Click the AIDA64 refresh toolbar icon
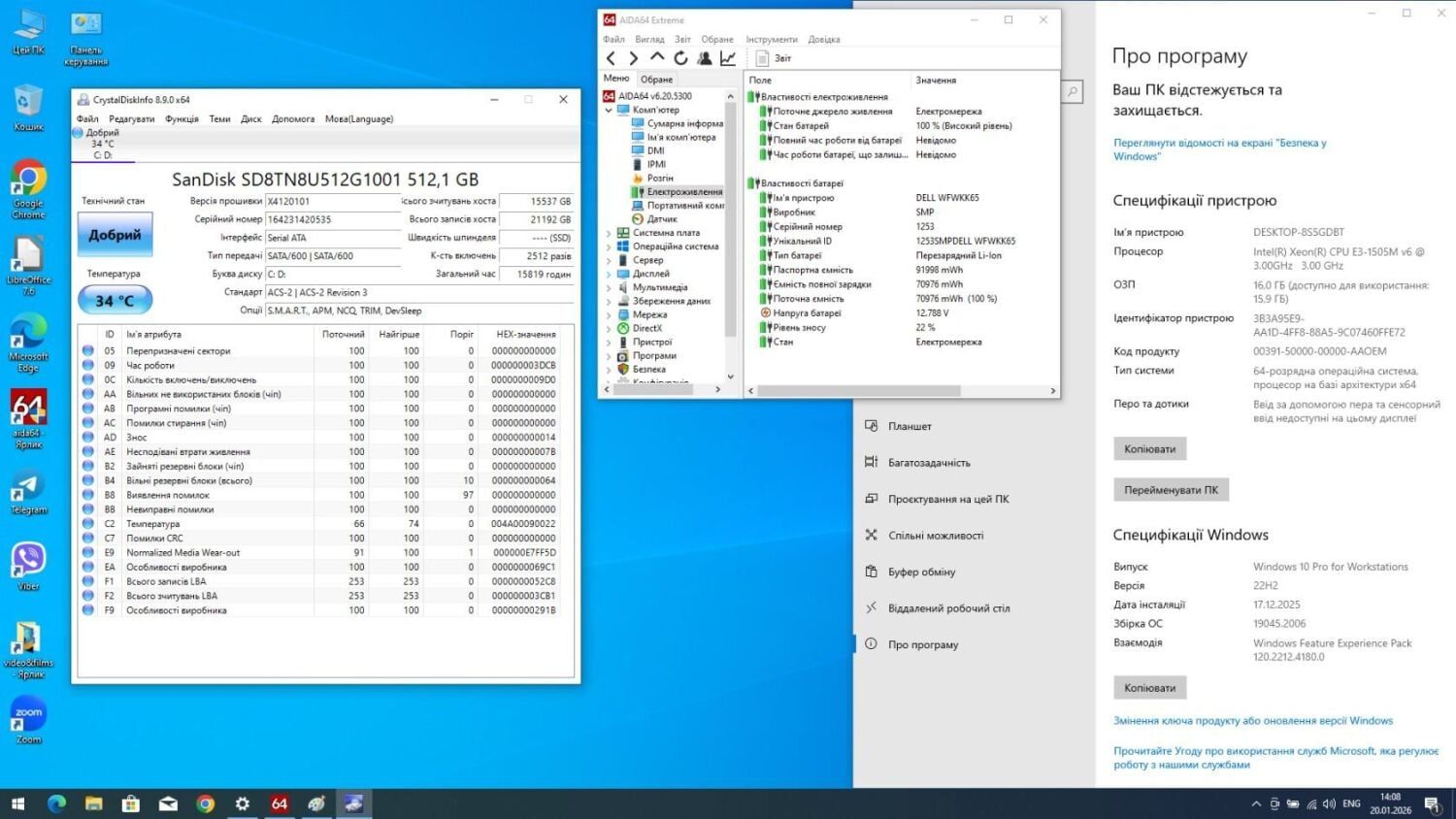 click(680, 58)
